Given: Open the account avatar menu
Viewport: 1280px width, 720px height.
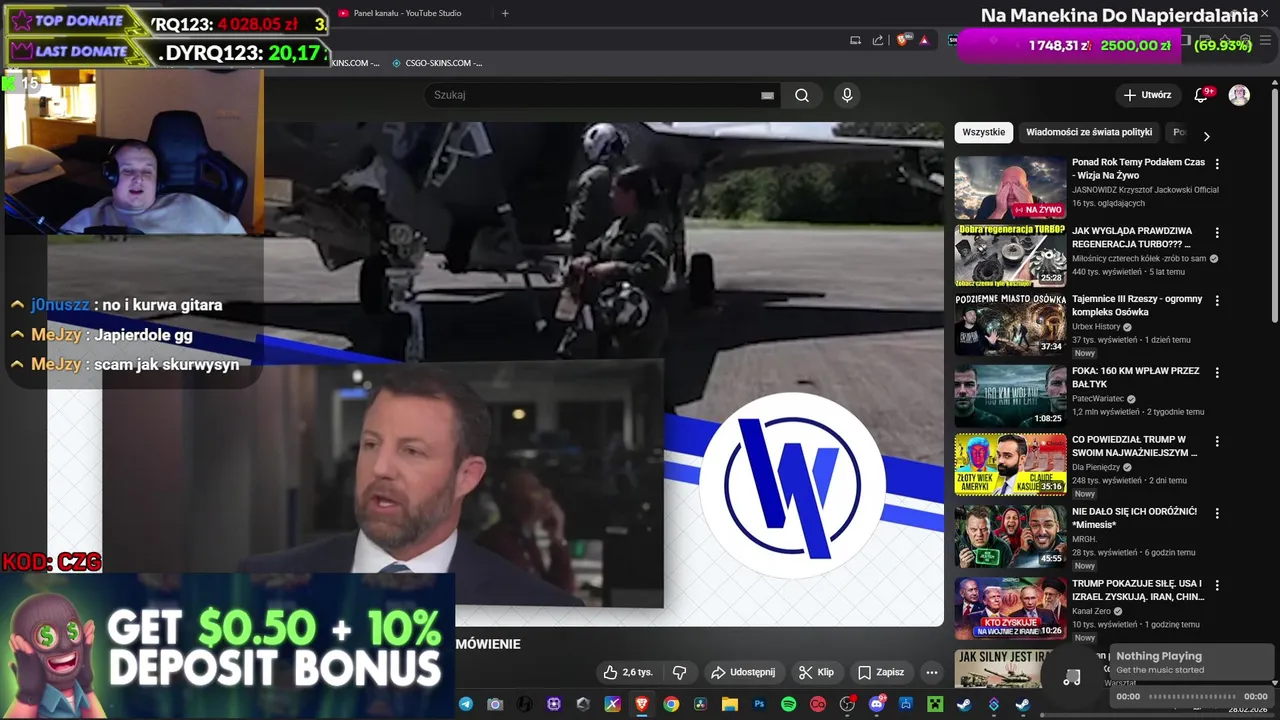Looking at the screenshot, I should point(1239,95).
